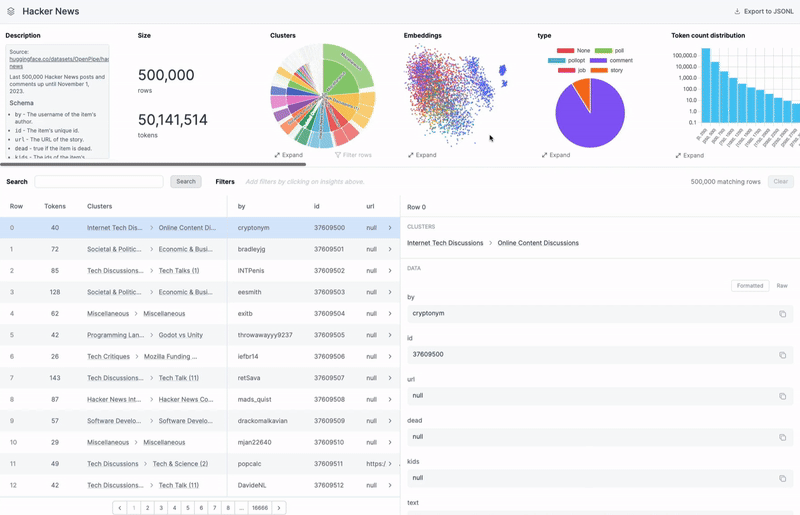Image resolution: width=800 pixels, height=515 pixels.
Task: Go to previous page arrow
Action: 120,508
